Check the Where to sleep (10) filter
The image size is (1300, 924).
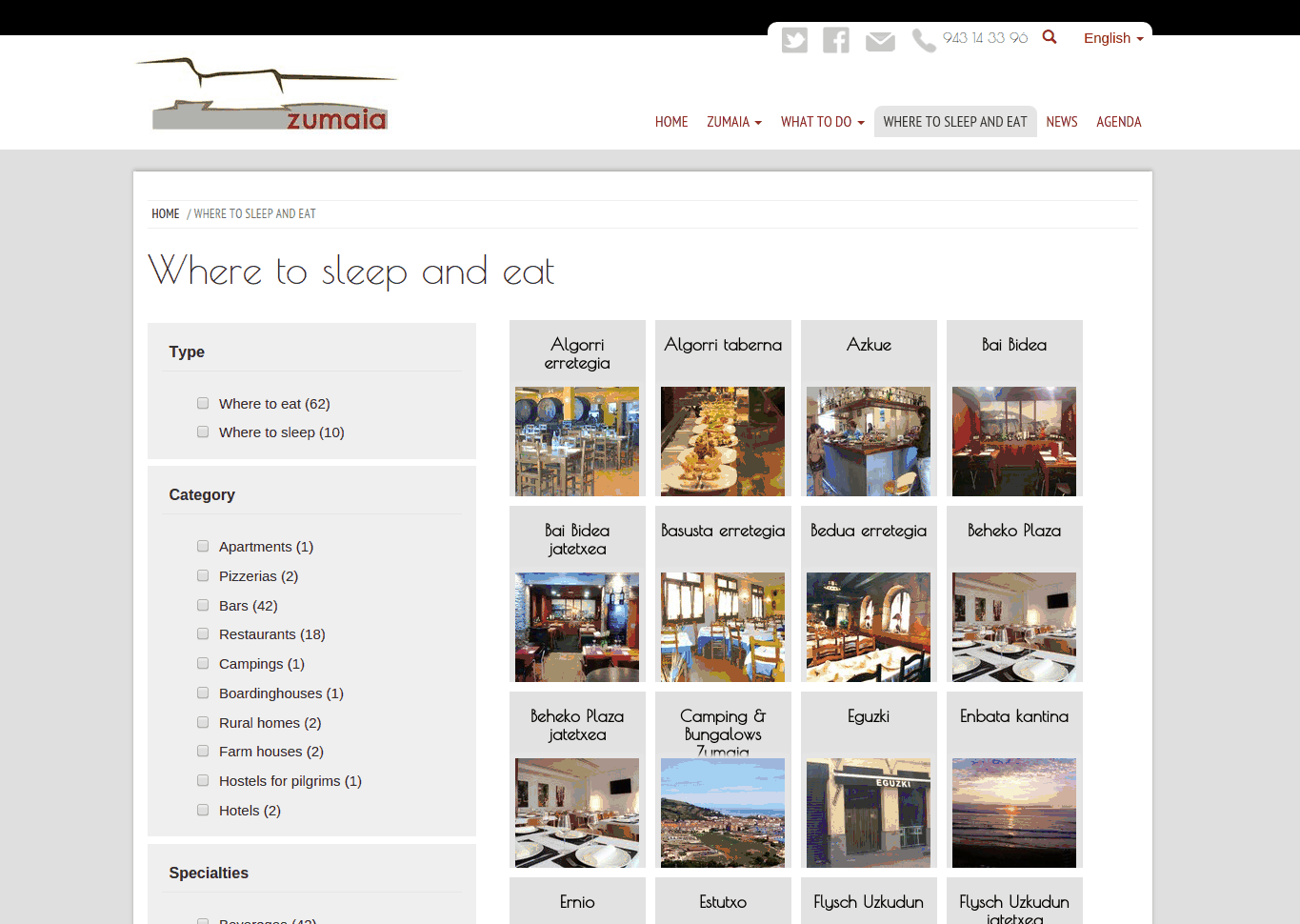(x=203, y=432)
